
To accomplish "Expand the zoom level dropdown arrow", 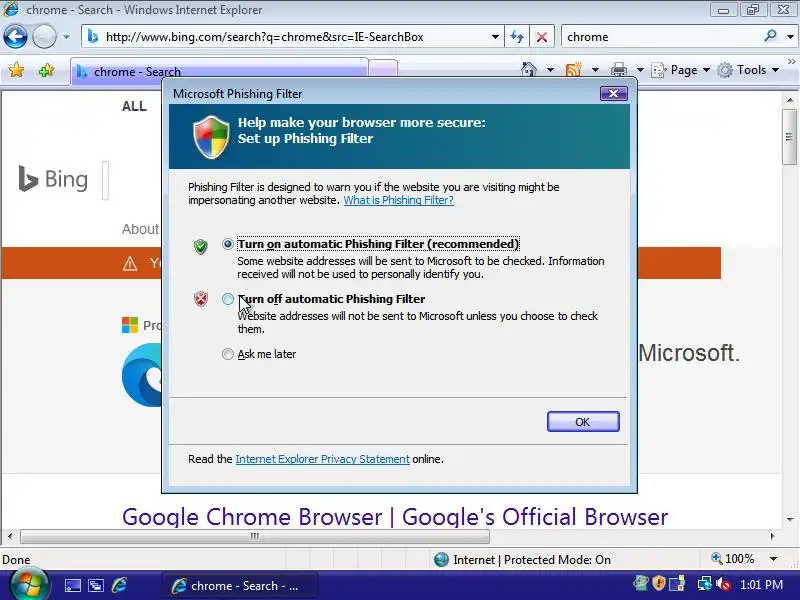I will (x=773, y=559).
